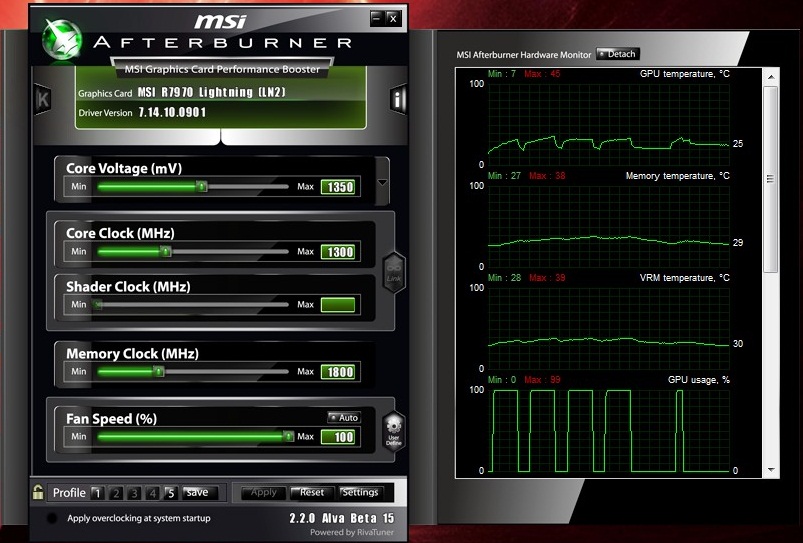Click 'Powered by RivaTuner' text
The height and width of the screenshot is (543, 803).
[x=352, y=532]
